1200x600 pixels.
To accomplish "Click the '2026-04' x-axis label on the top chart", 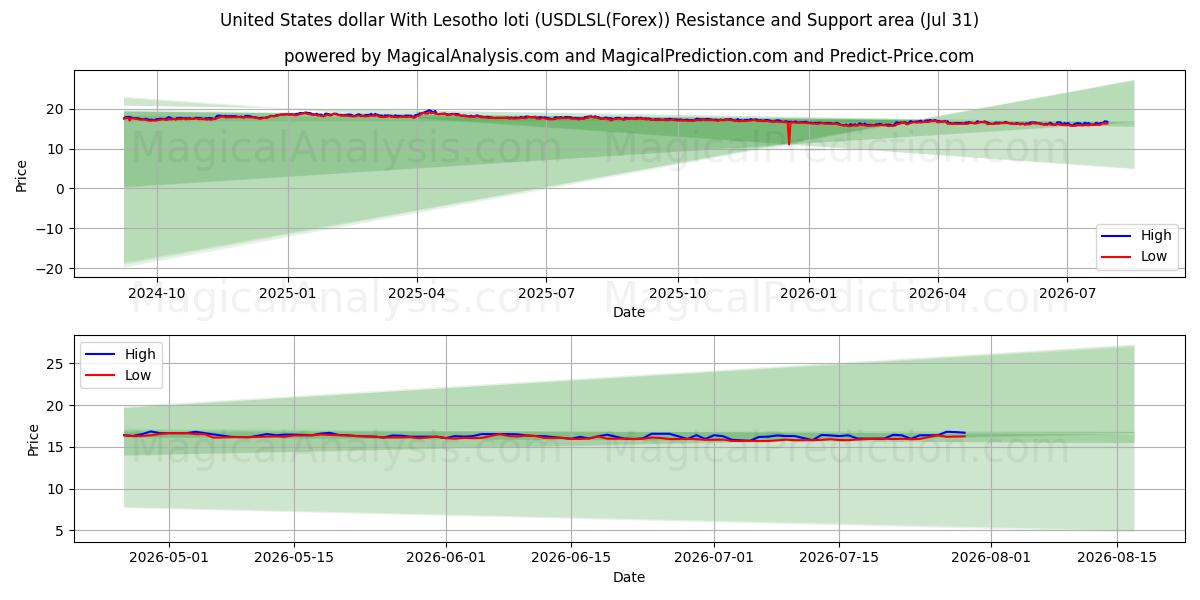I will point(937,294).
